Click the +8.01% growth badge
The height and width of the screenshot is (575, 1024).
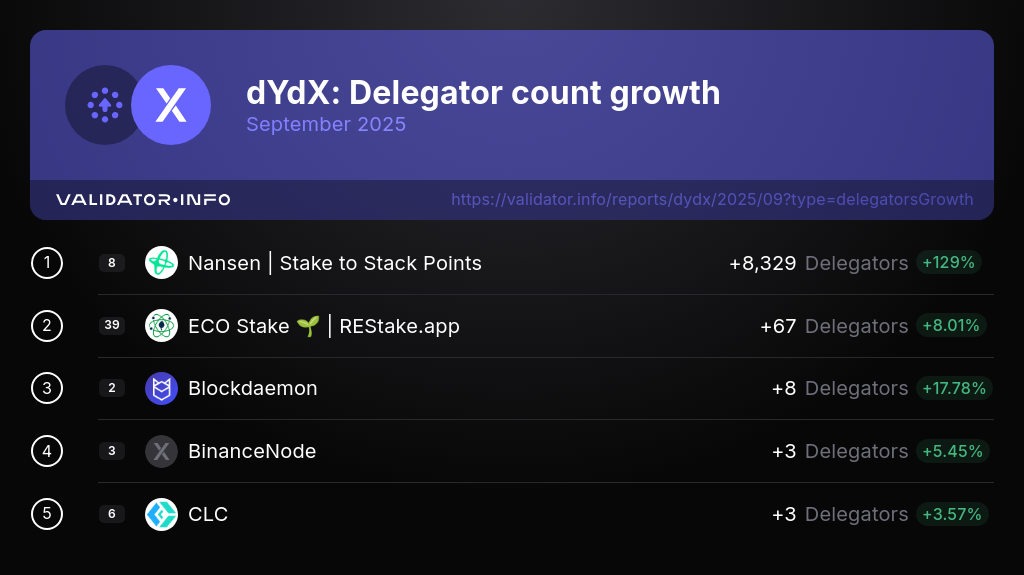(x=953, y=325)
